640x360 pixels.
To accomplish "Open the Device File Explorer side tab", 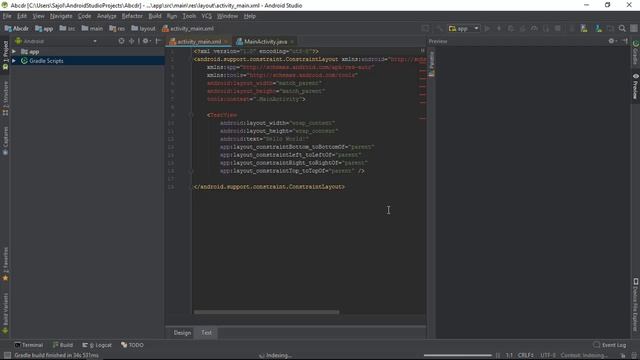I will pos(636,304).
